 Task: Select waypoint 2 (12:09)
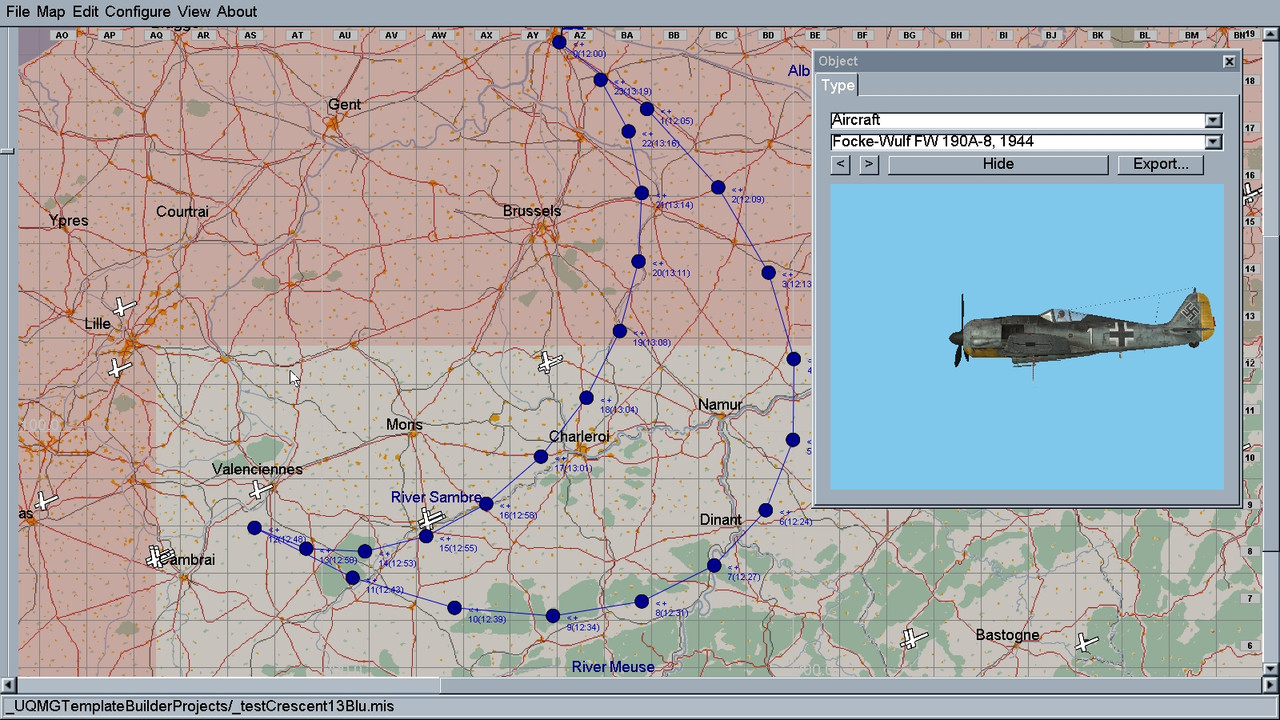pos(717,187)
